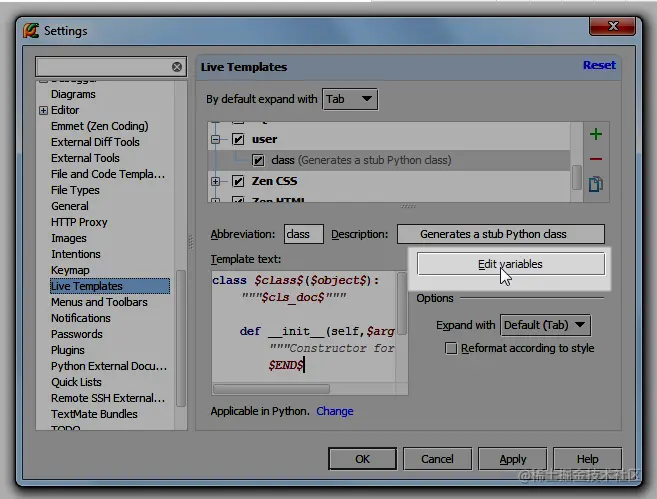Confirm settings with OK button

[x=362, y=459]
